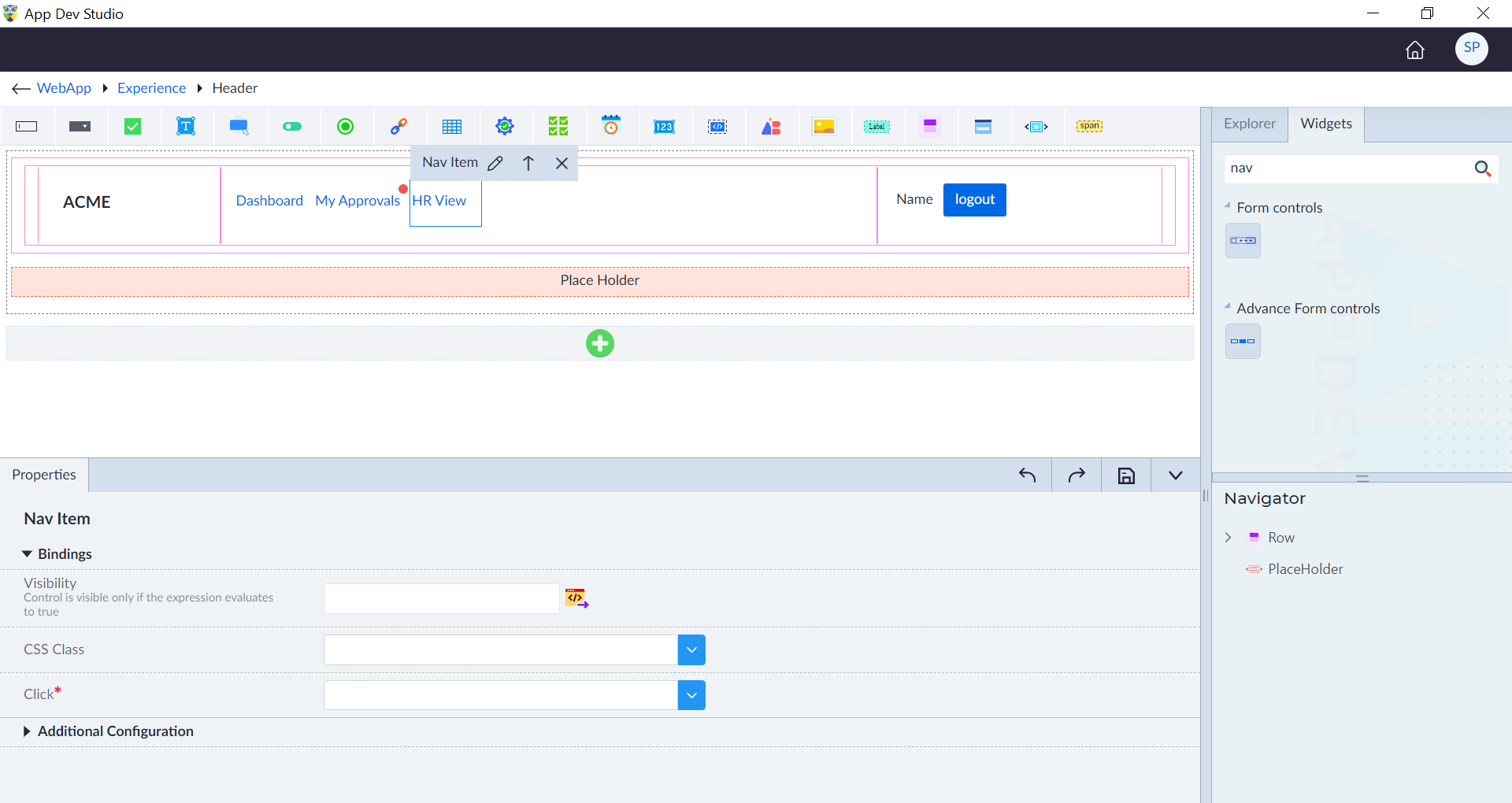Select the span widget icon
1512x803 pixels.
pos(1090,126)
